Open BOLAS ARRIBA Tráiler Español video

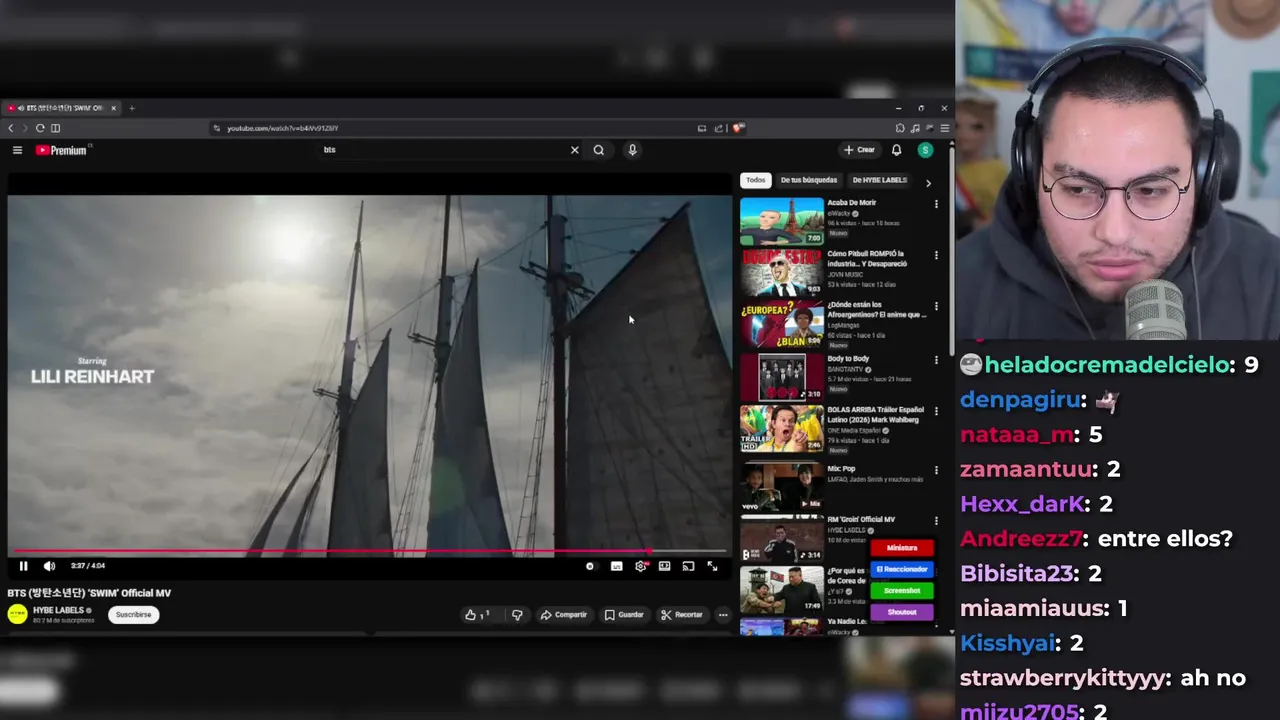tap(781, 428)
